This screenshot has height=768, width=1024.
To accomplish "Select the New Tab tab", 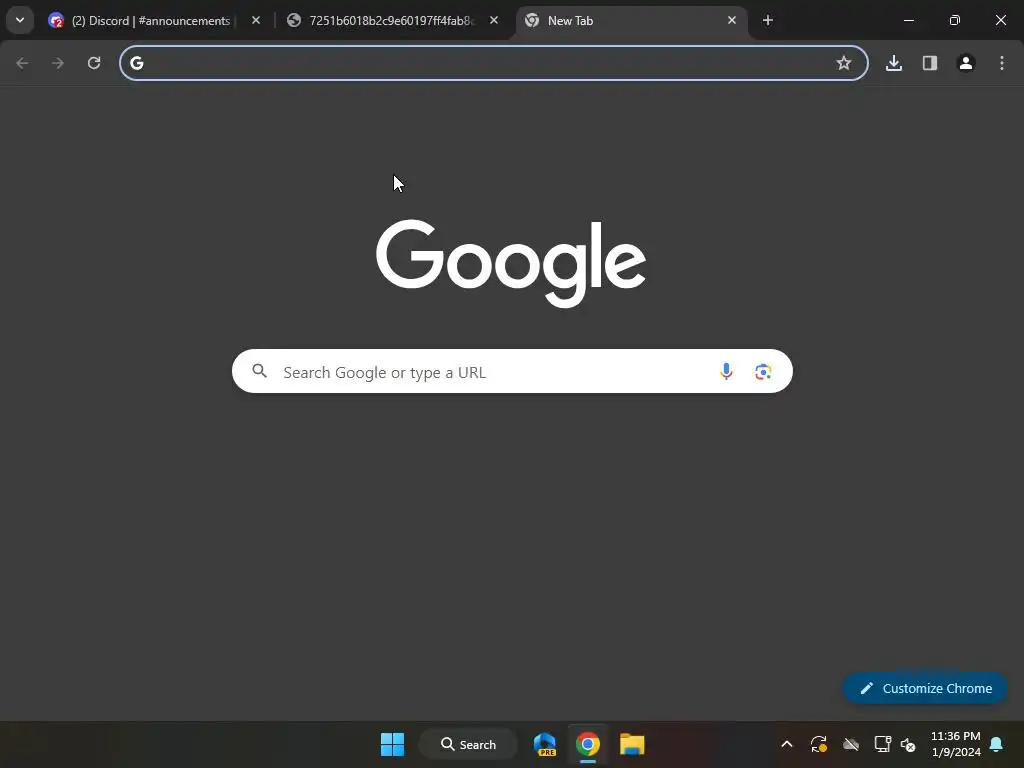I will coord(632,20).
